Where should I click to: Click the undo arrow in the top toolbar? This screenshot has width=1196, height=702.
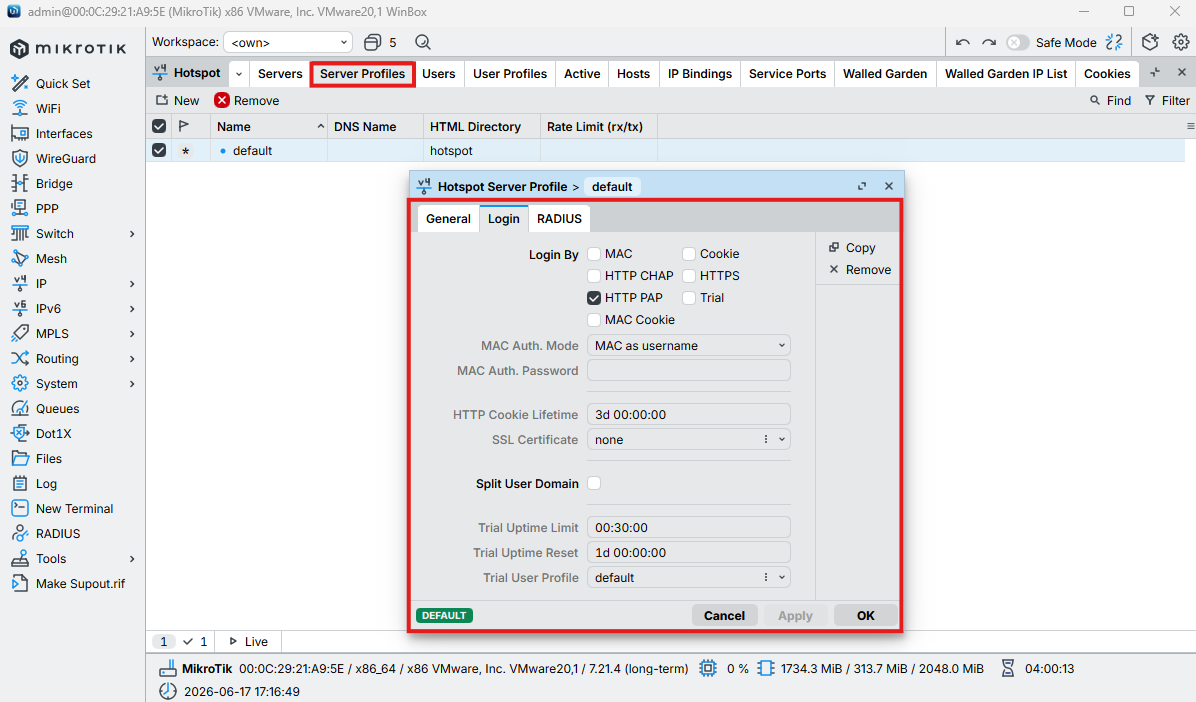point(963,43)
